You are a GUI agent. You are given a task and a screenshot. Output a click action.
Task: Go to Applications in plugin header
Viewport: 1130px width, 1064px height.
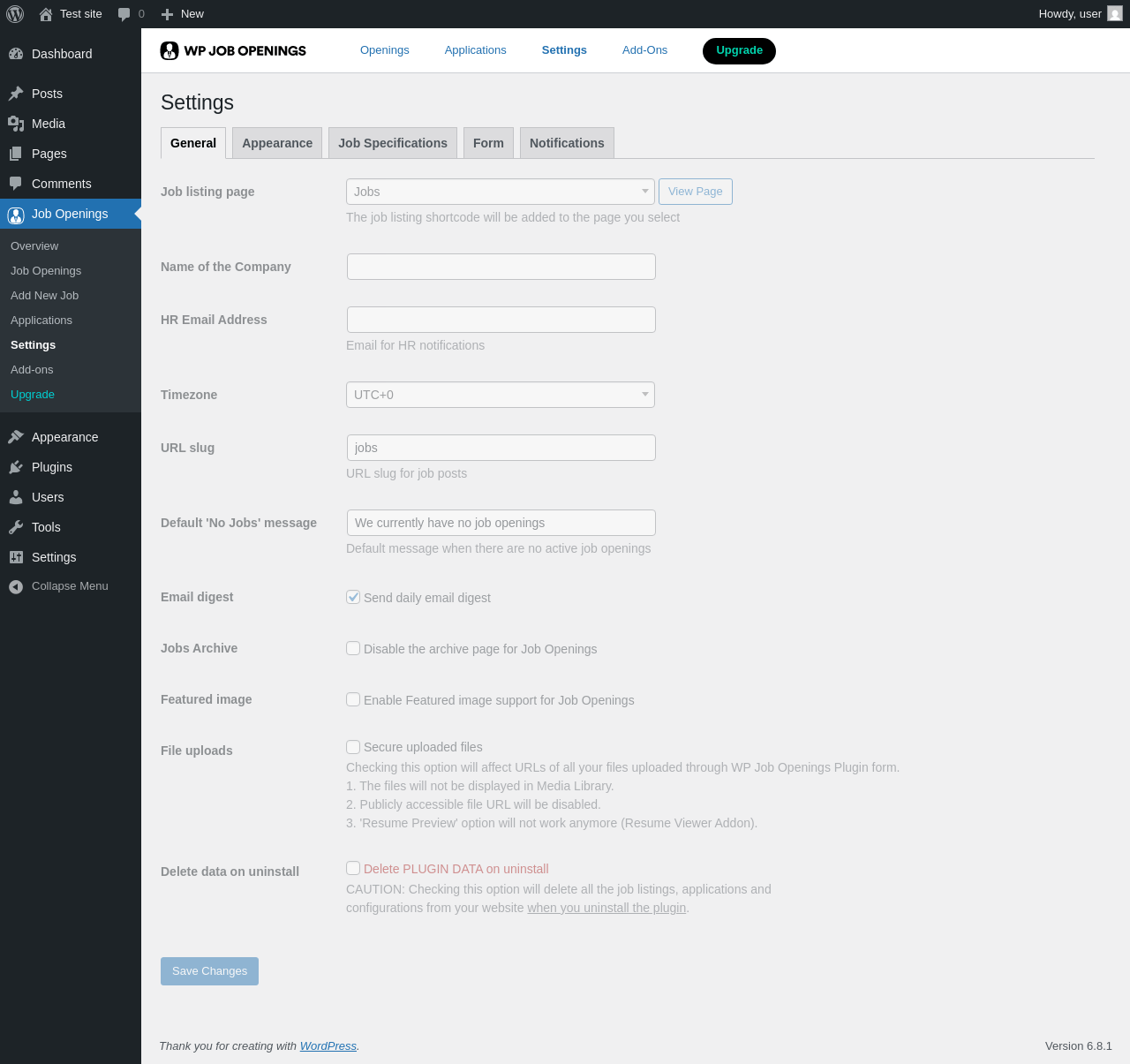pos(476,50)
